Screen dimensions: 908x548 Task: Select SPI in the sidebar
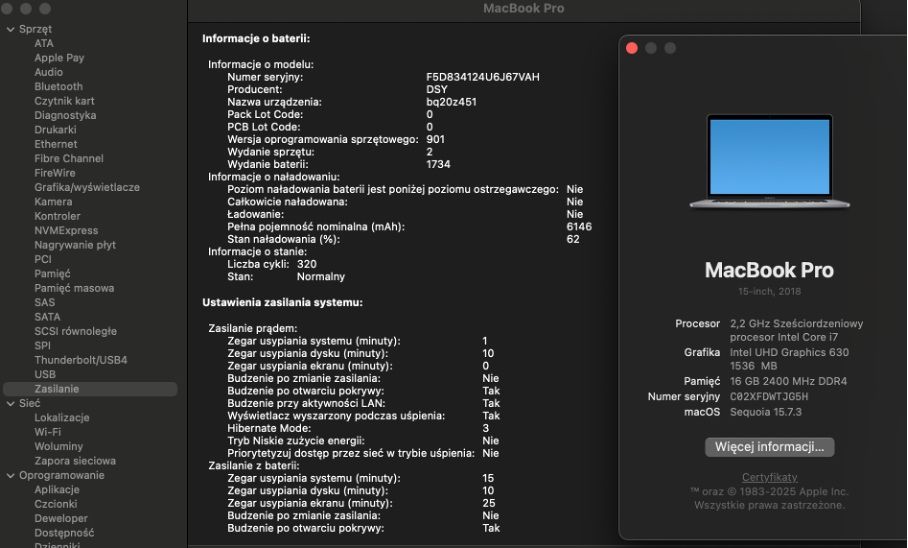coord(42,346)
